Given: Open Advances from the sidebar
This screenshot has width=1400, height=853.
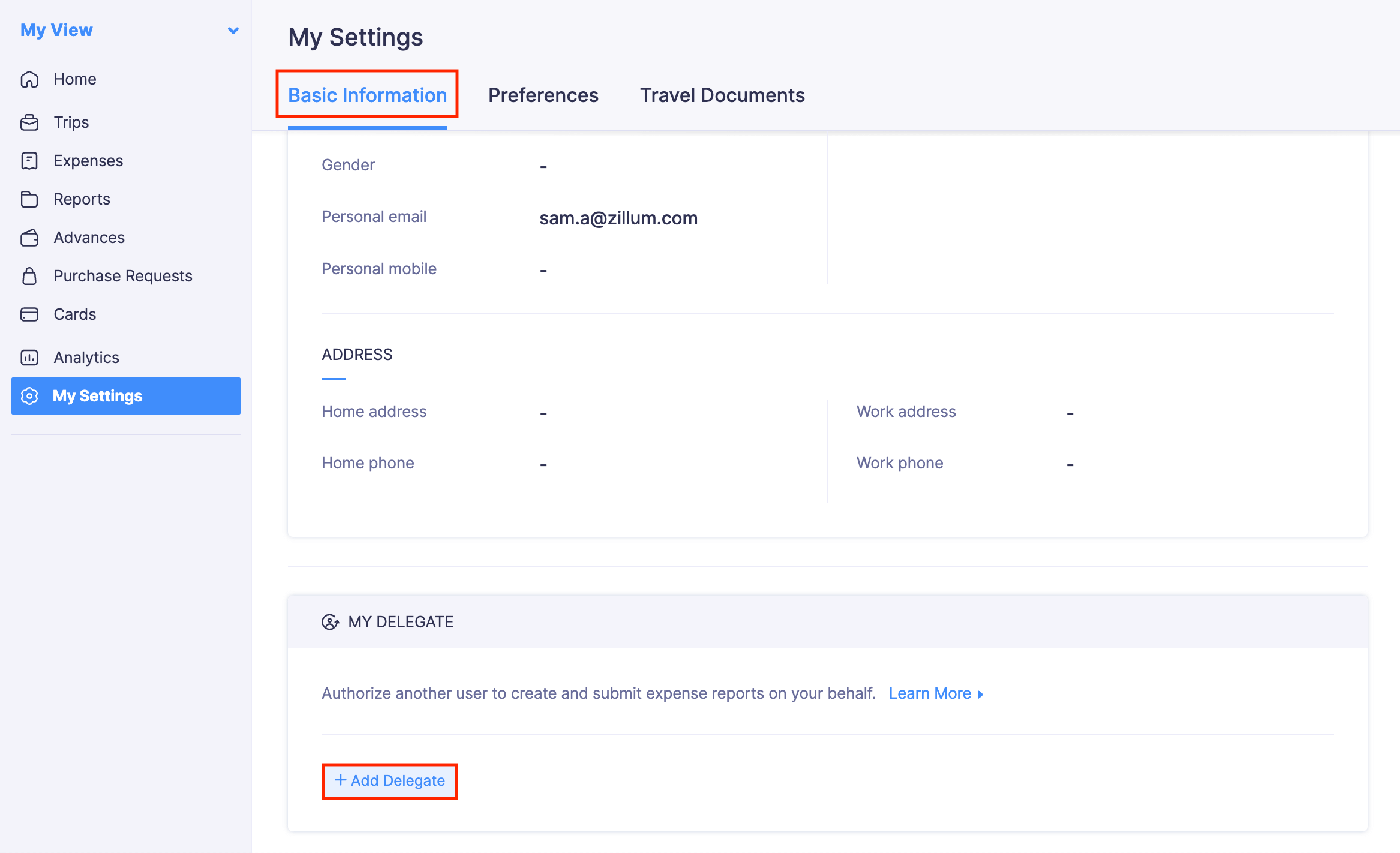Looking at the screenshot, I should click(126, 238).
